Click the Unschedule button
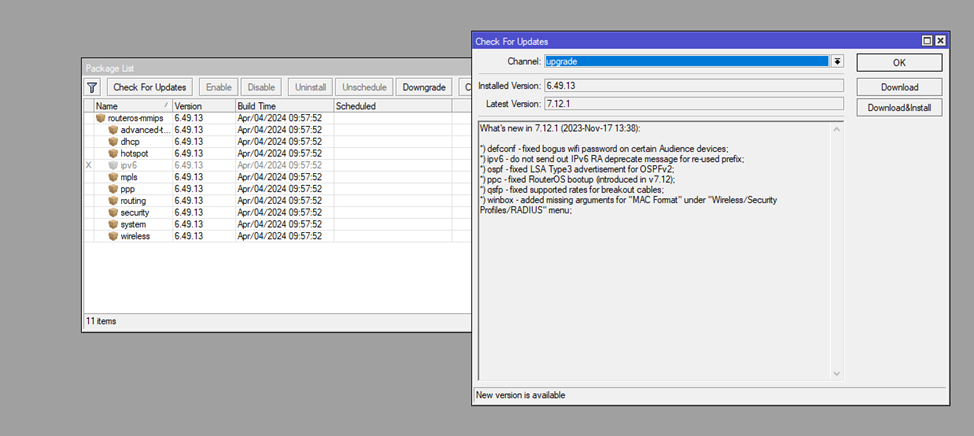Viewport: 974px width, 436px height. pyautogui.click(x=365, y=88)
